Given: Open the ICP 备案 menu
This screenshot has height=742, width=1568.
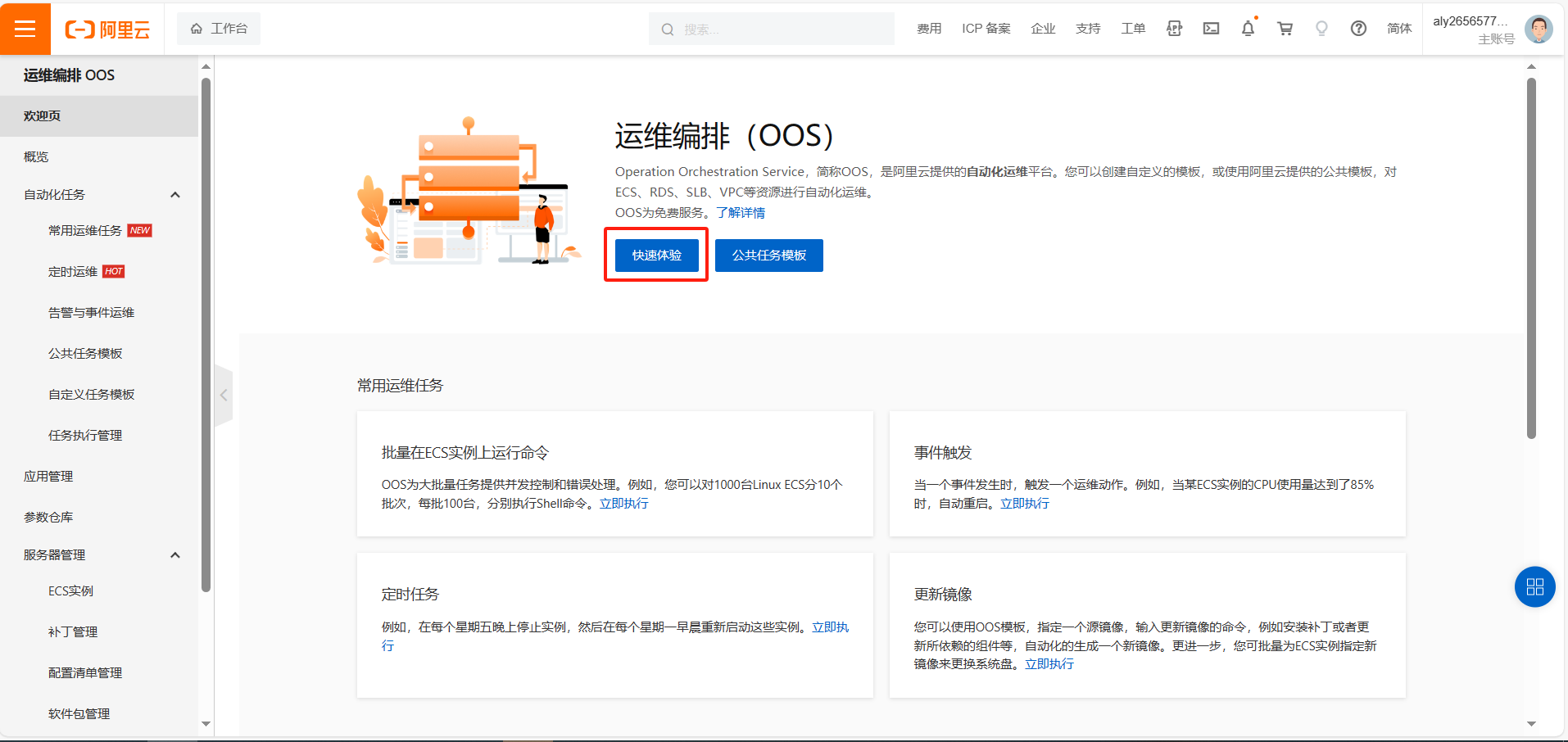Looking at the screenshot, I should click(x=986, y=29).
